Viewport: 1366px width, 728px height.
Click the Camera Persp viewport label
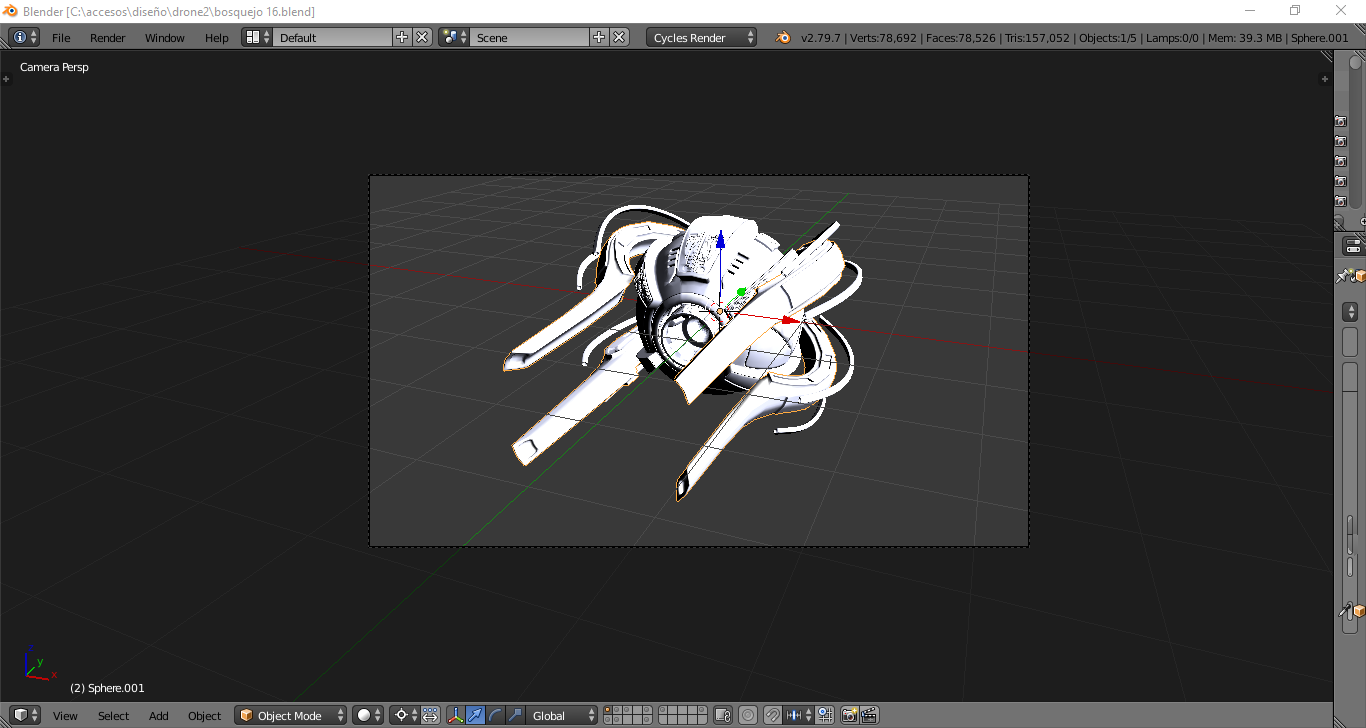54,67
